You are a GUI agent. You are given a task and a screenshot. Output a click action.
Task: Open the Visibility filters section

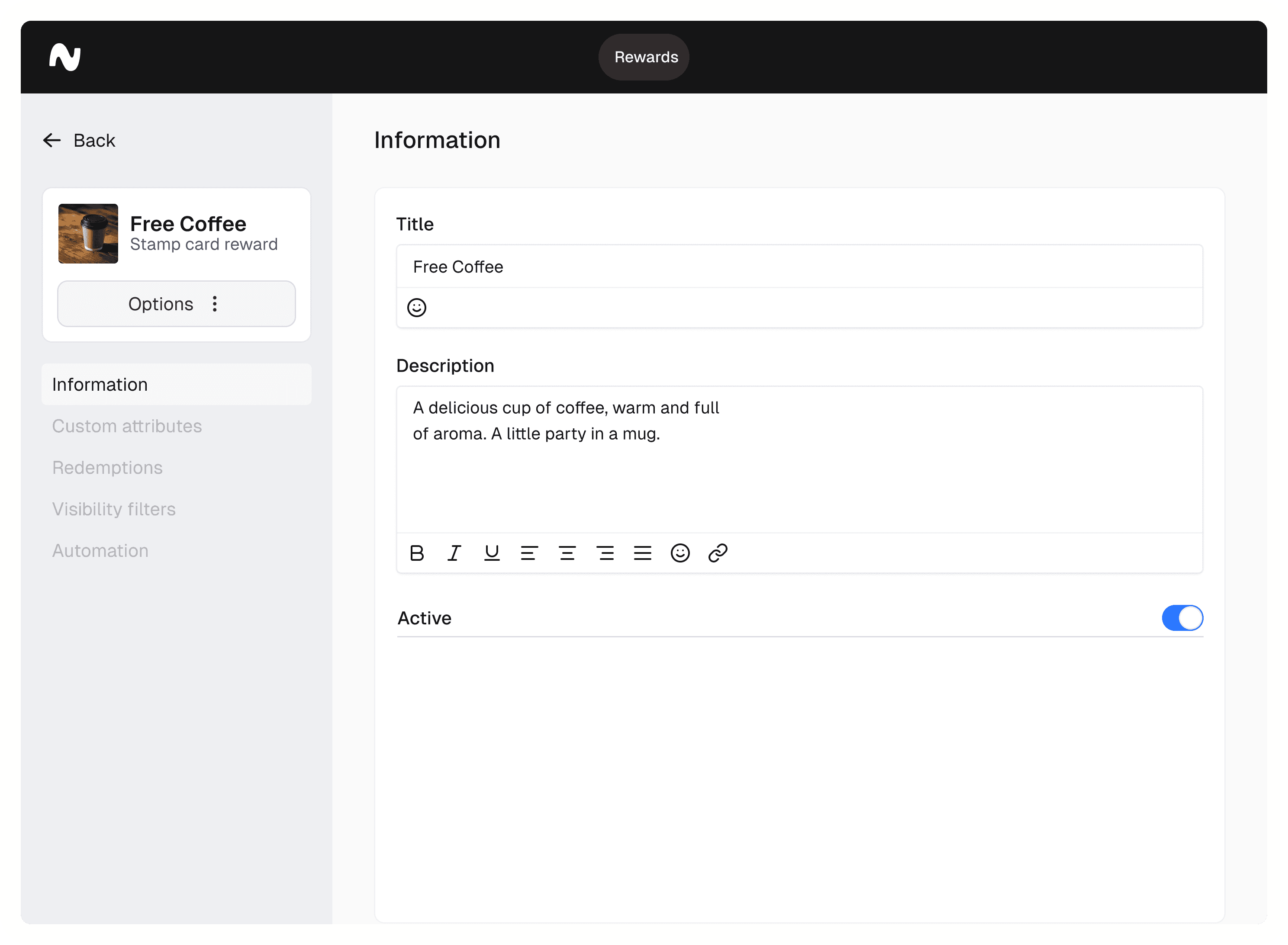click(x=114, y=509)
